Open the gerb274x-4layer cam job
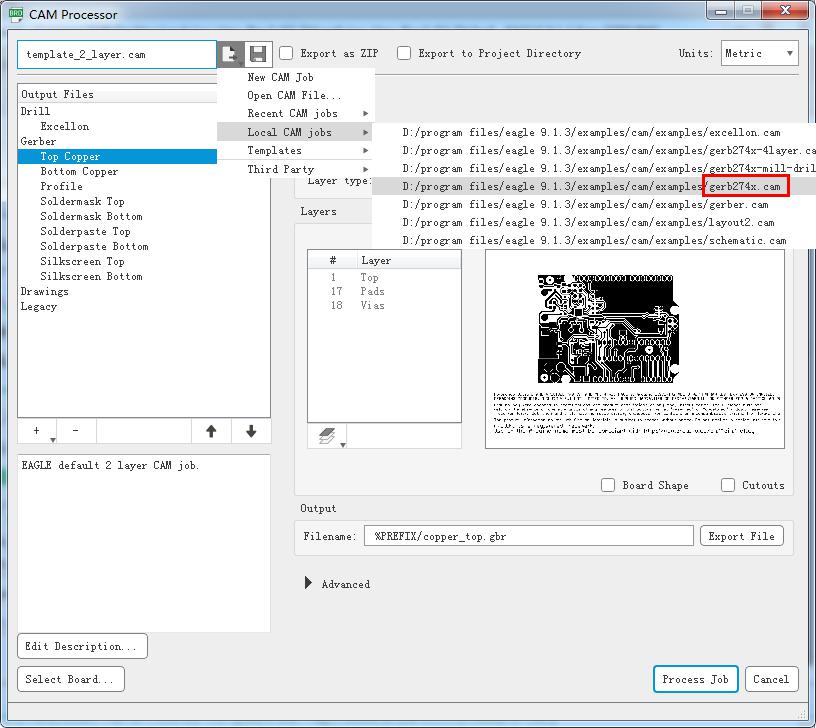The width and height of the screenshot is (816, 728). [594, 150]
